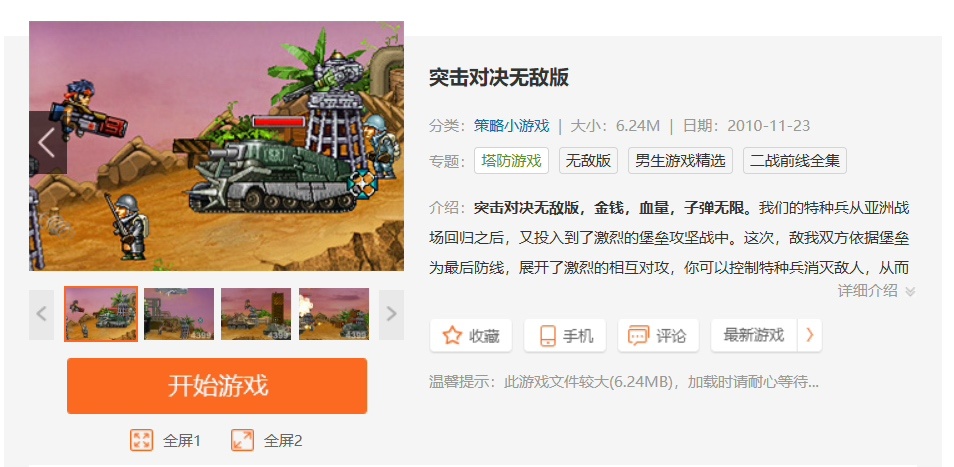This screenshot has height=467, width=954.
Task: Expand 详细介绍 description
Action: coord(876,291)
